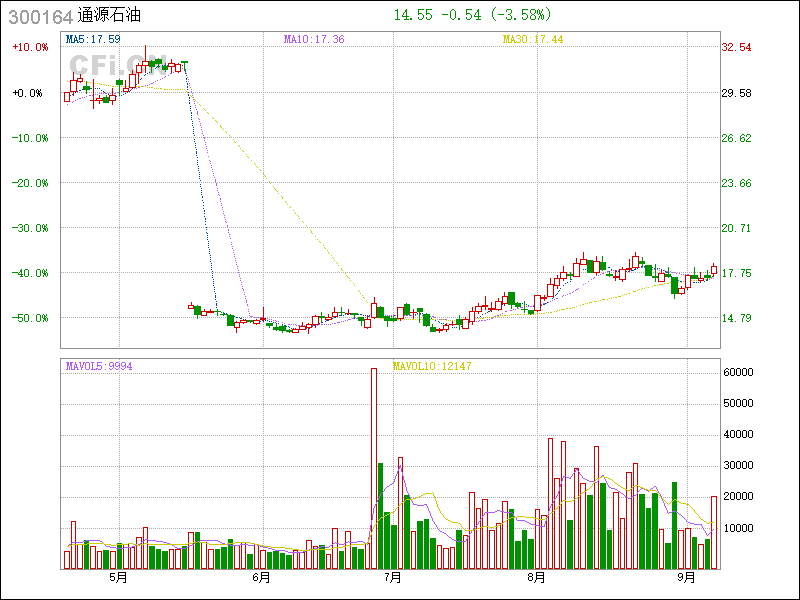Jump to the 6月 date marker

click(261, 577)
